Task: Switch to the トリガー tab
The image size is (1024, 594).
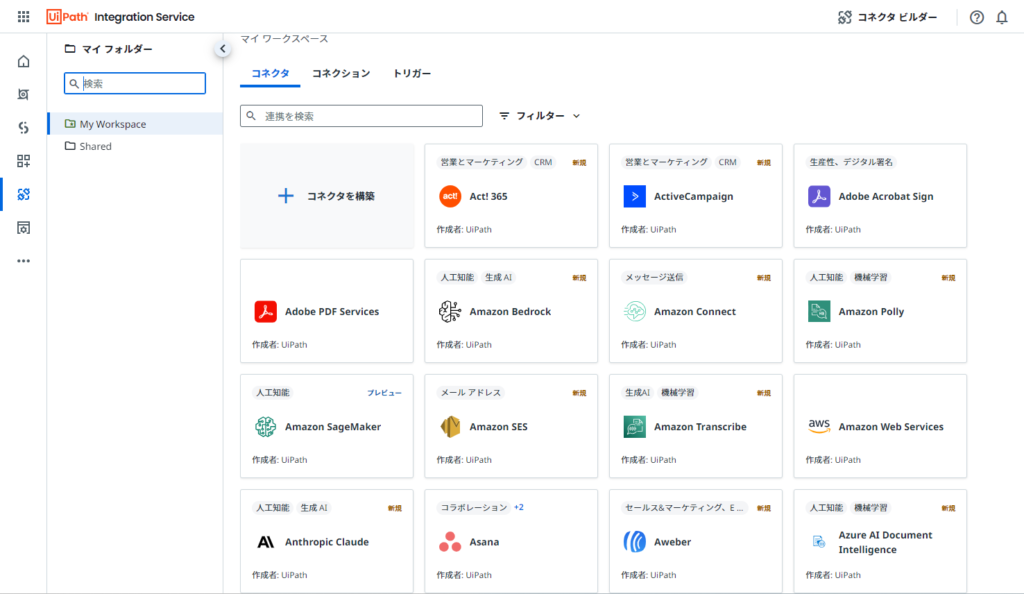Action: pyautogui.click(x=412, y=74)
